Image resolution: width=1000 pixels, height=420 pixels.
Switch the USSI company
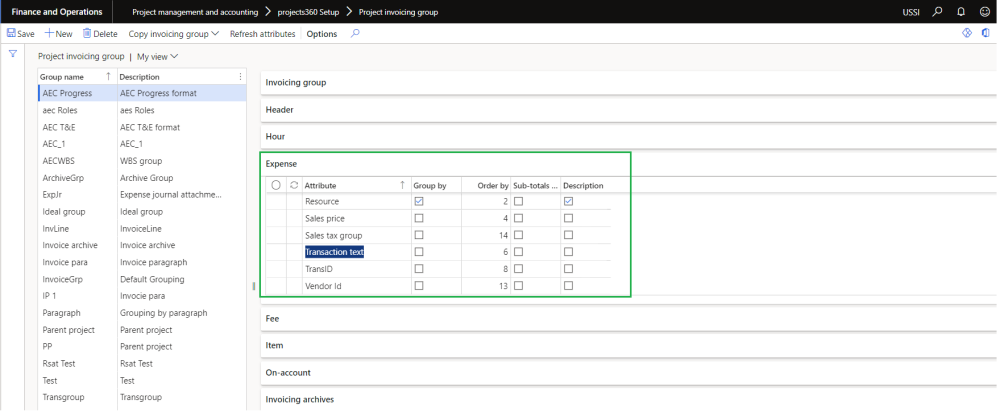tap(911, 12)
